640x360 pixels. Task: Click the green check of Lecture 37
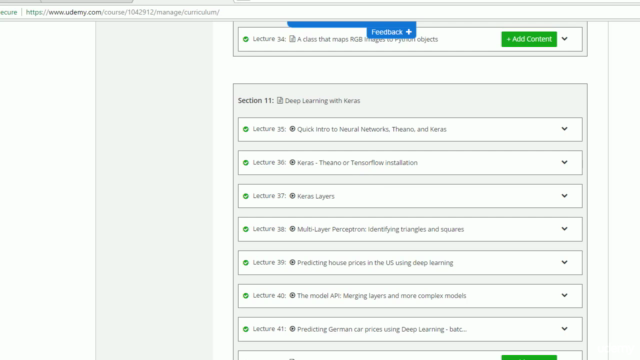coord(246,196)
